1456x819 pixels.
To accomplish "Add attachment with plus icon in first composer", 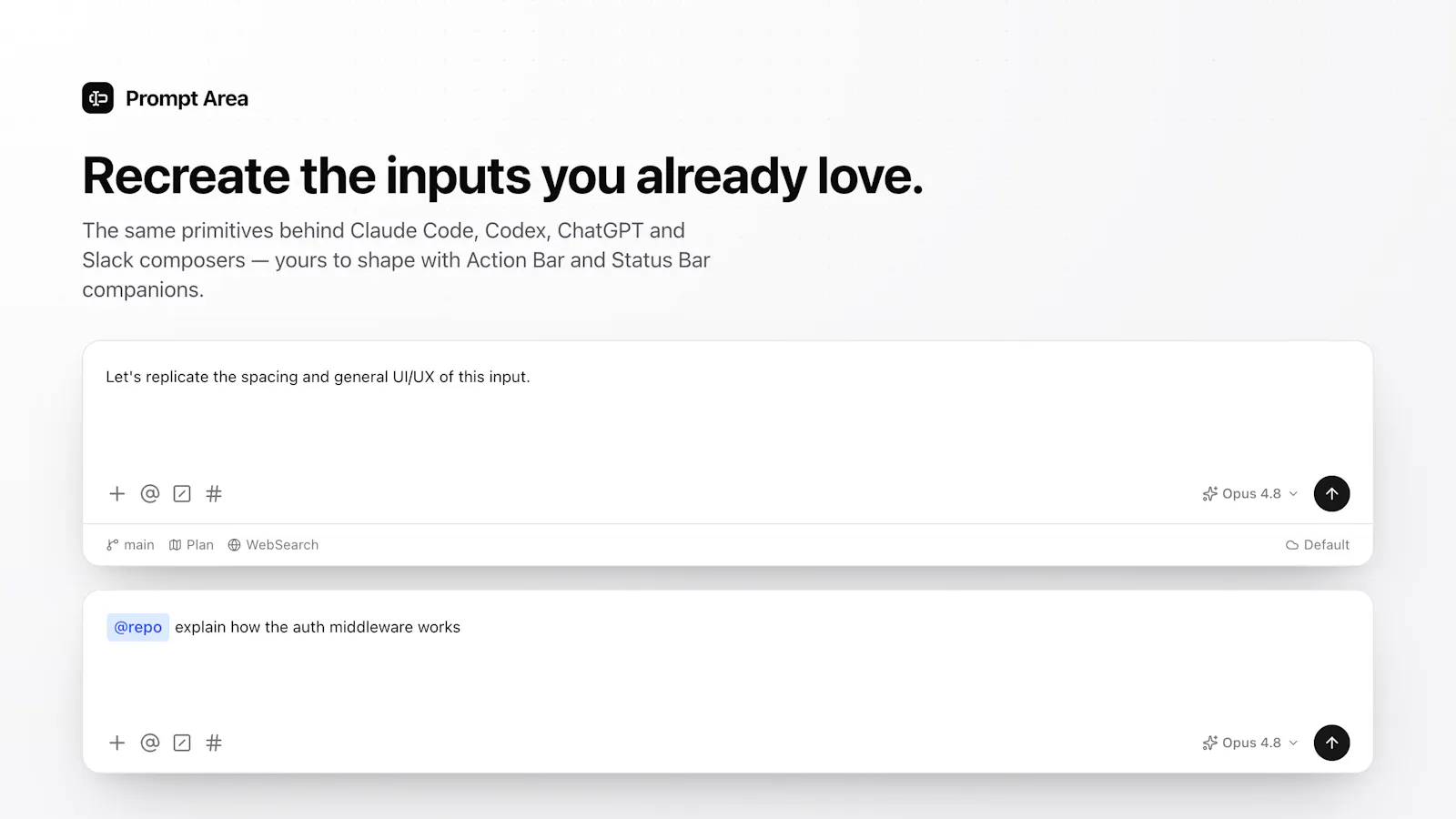I will tap(116, 494).
